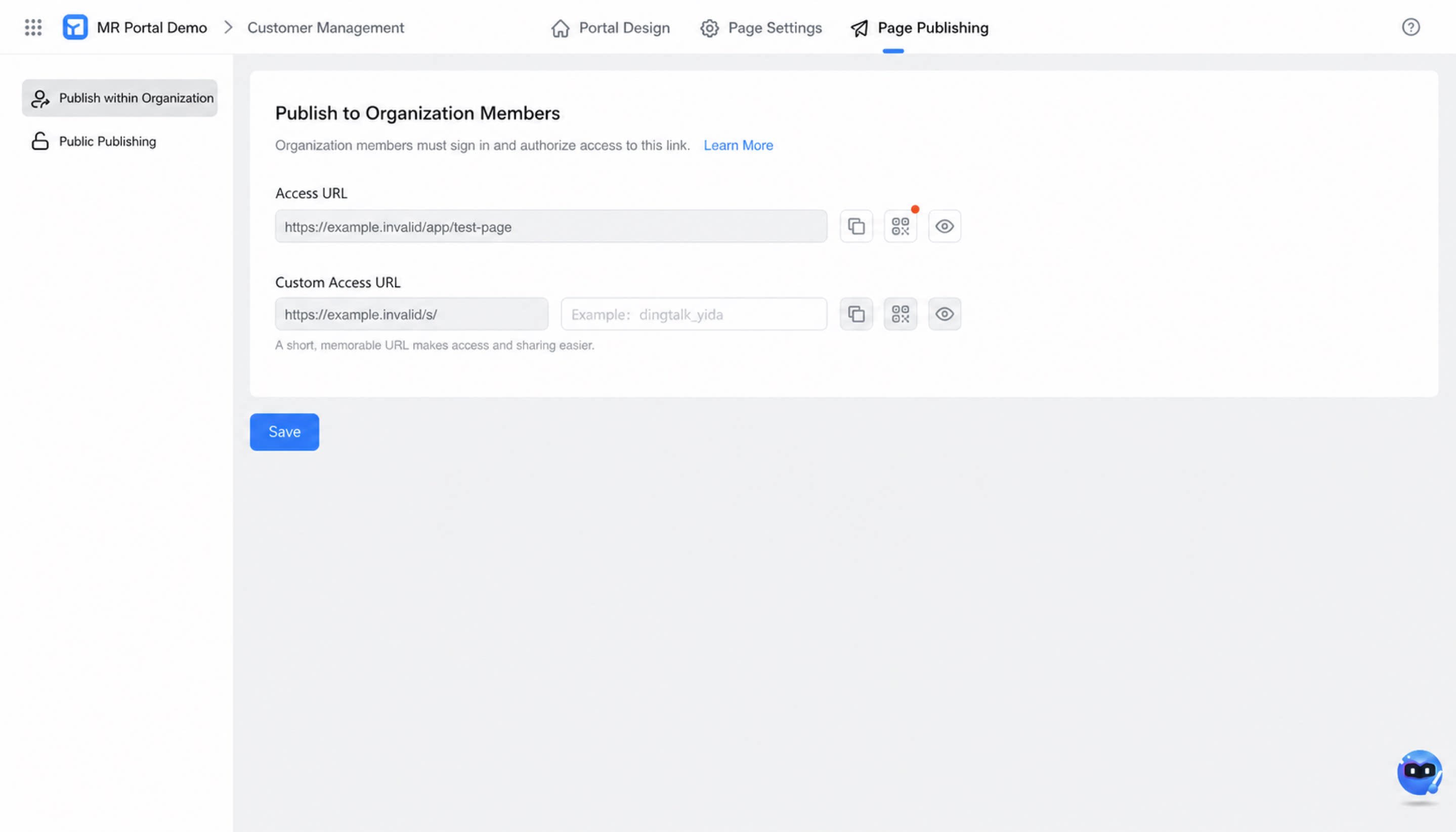Focus the custom URL suffix input field
This screenshot has height=832, width=1456.
point(694,314)
